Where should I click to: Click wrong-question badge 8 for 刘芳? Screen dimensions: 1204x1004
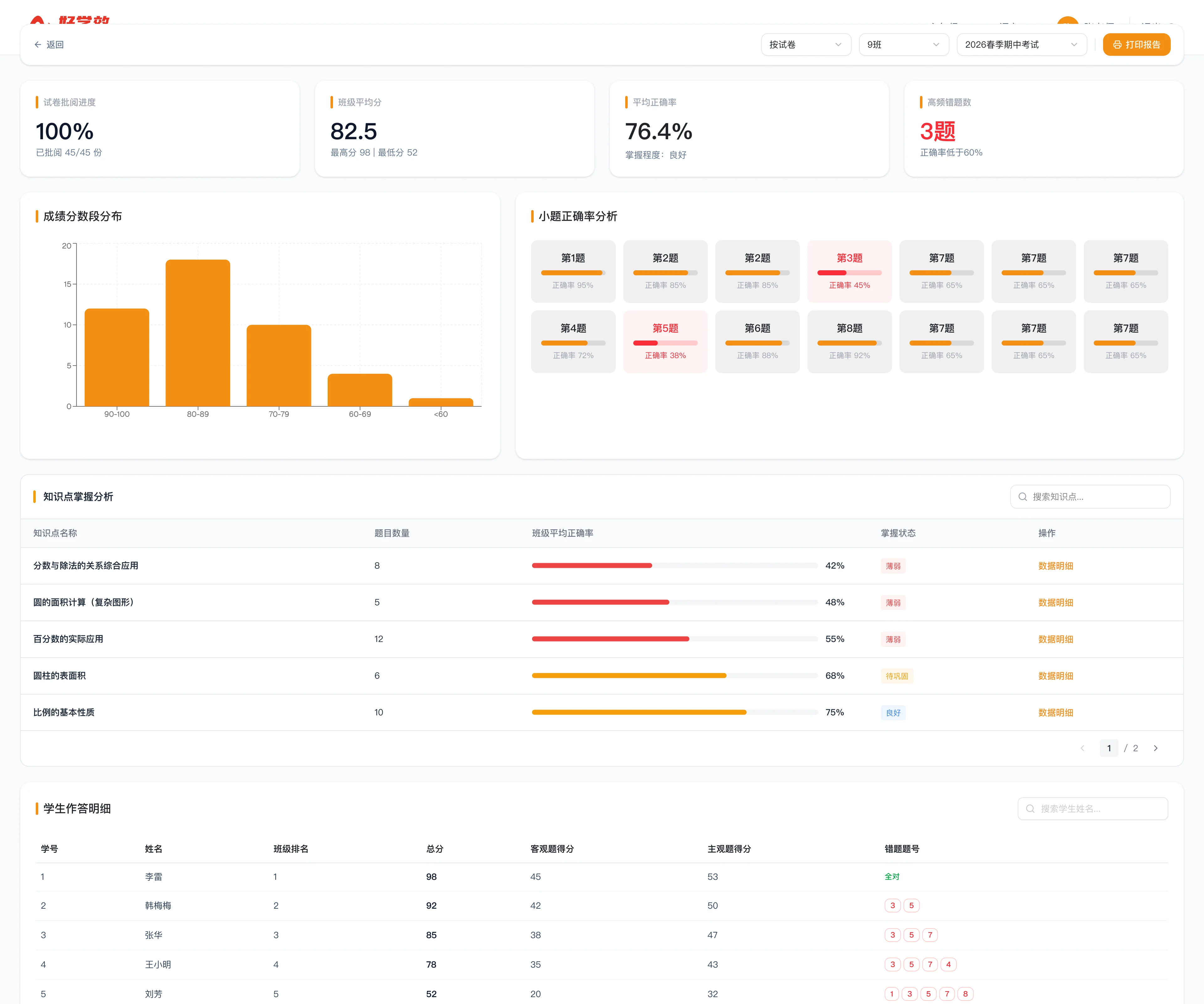tap(965, 994)
